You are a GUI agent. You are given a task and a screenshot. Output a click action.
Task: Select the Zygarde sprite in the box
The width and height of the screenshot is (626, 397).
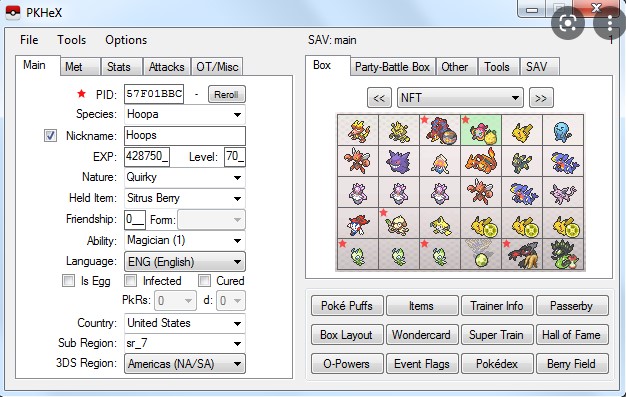563,254
